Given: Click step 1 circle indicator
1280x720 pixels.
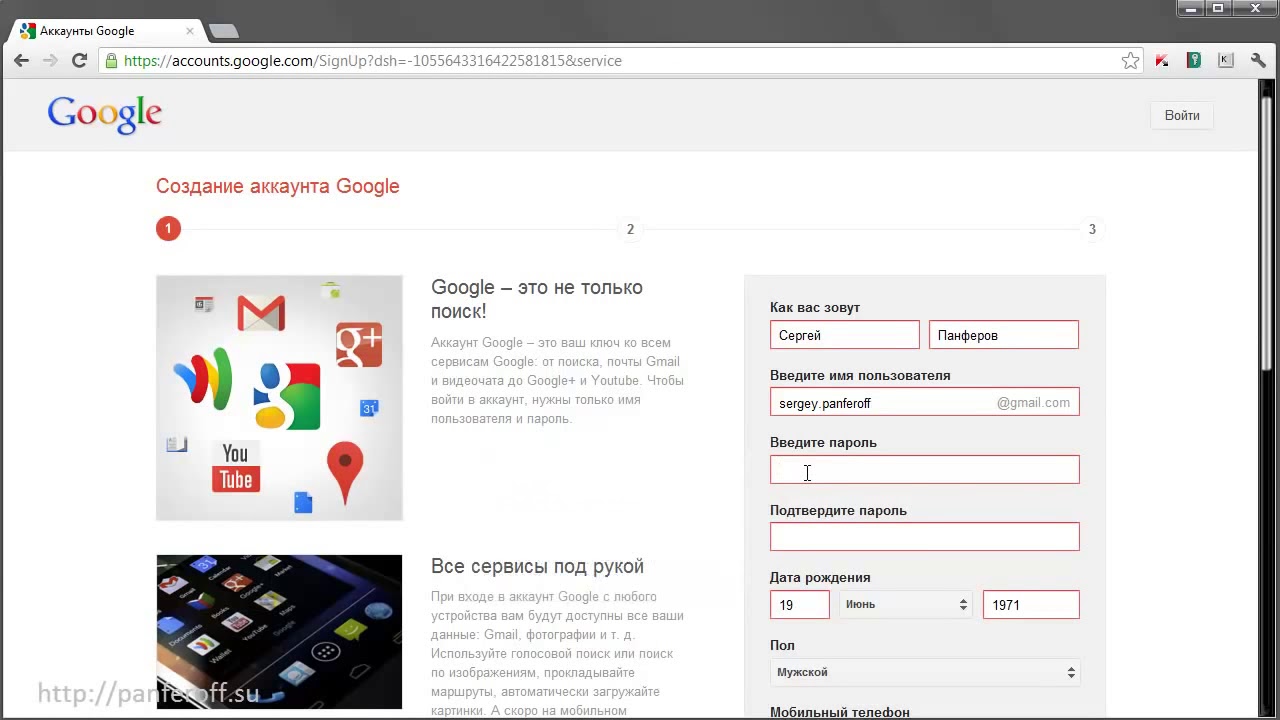Looking at the screenshot, I should pyautogui.click(x=168, y=229).
